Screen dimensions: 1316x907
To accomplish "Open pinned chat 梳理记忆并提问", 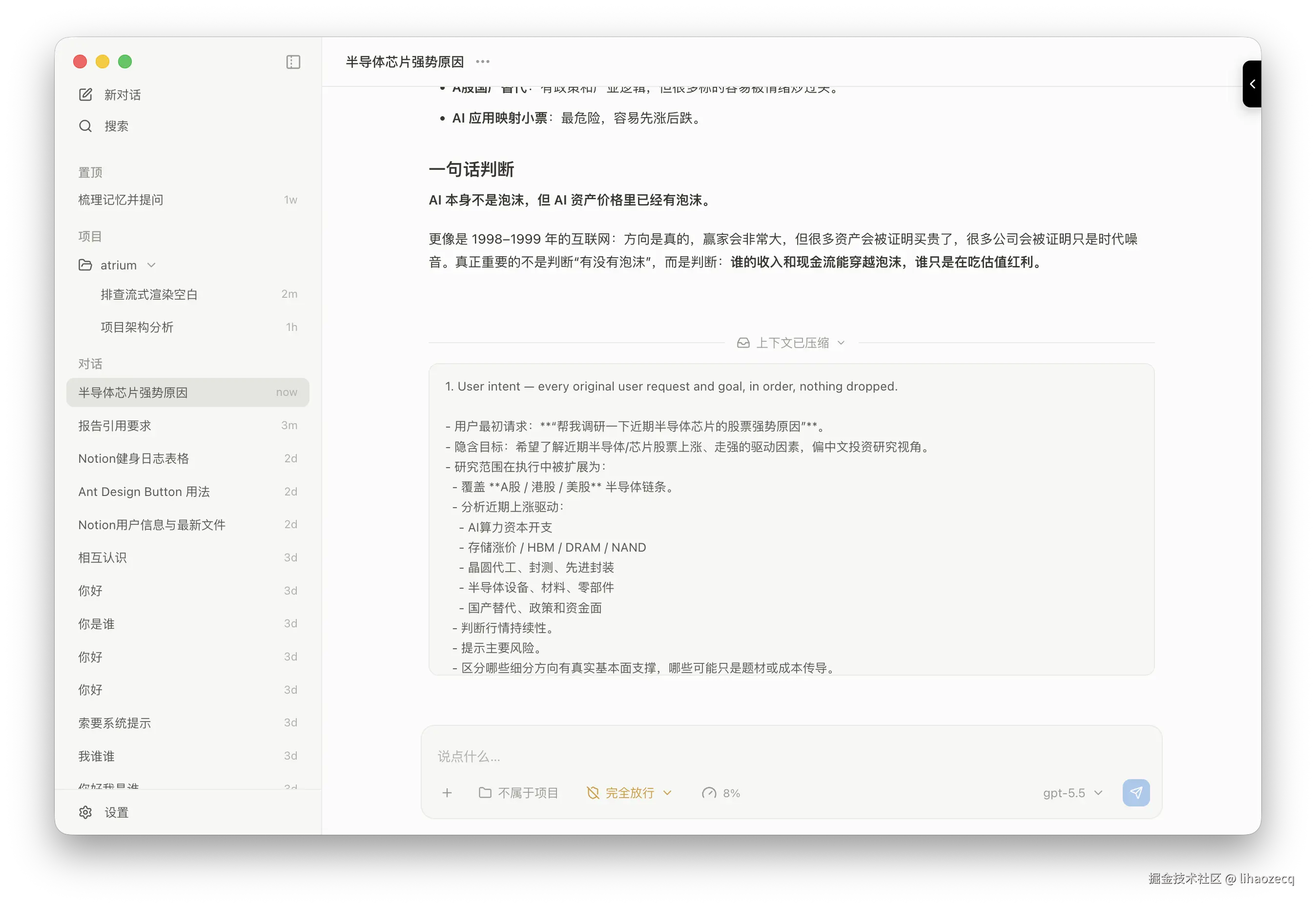I will coord(187,200).
